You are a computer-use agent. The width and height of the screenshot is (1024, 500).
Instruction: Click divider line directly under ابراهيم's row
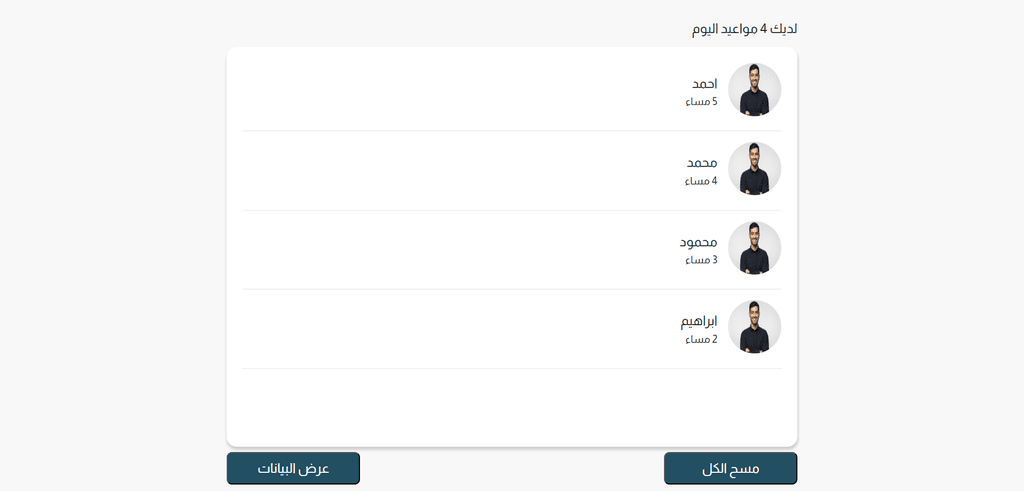coord(512,368)
